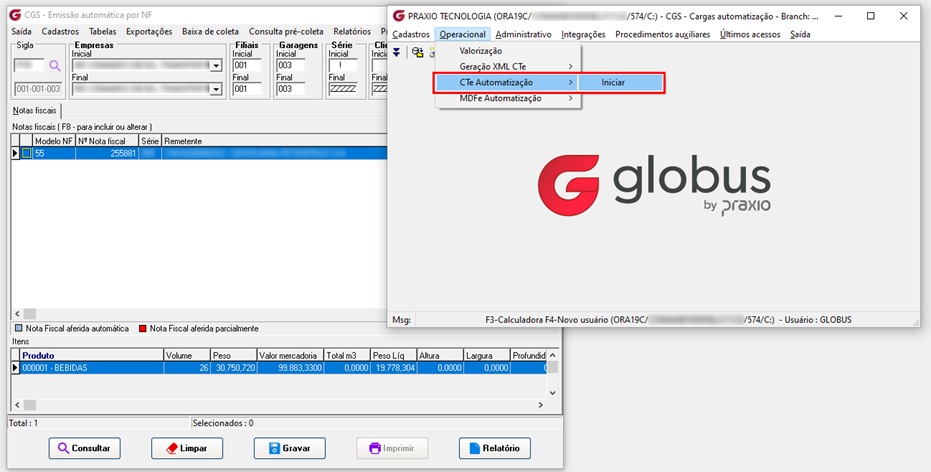Click the Limpar eraser button

point(187,448)
